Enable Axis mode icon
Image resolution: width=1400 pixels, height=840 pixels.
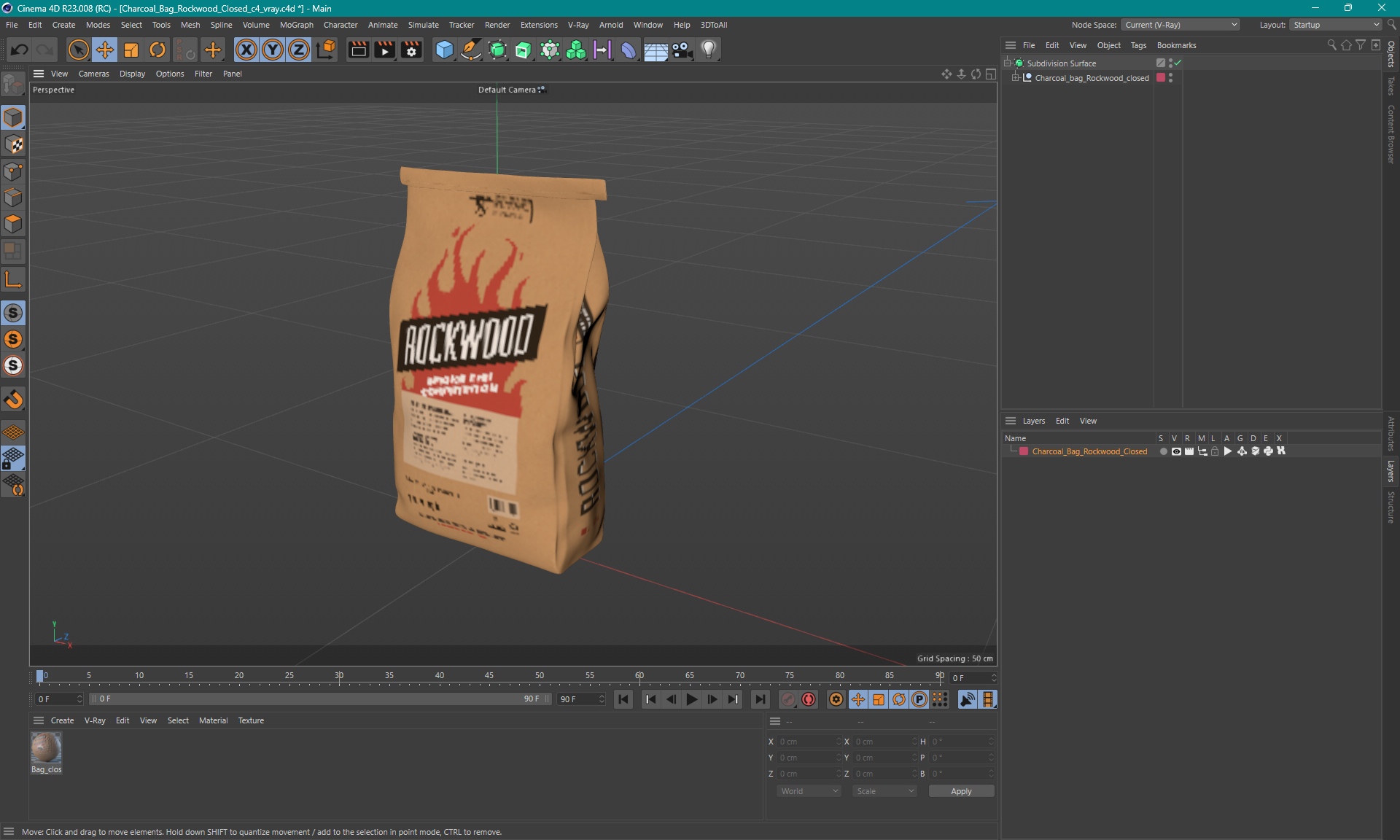point(13,279)
